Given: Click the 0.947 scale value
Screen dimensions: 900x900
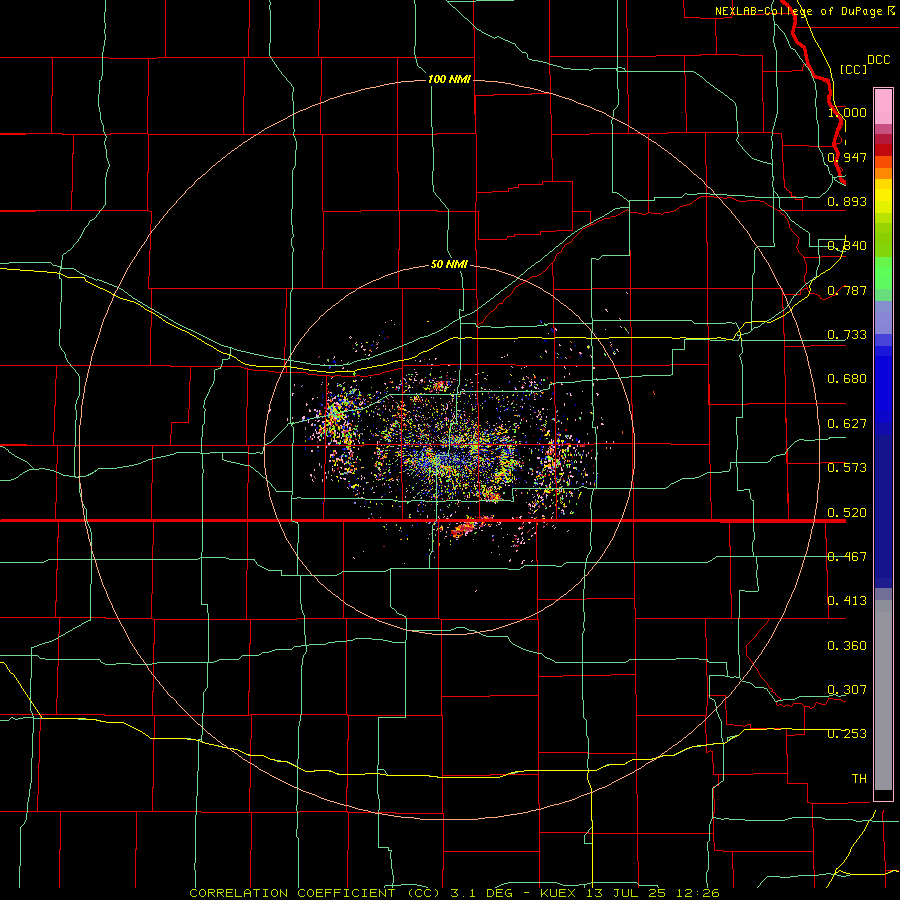Looking at the screenshot, I should [847, 157].
